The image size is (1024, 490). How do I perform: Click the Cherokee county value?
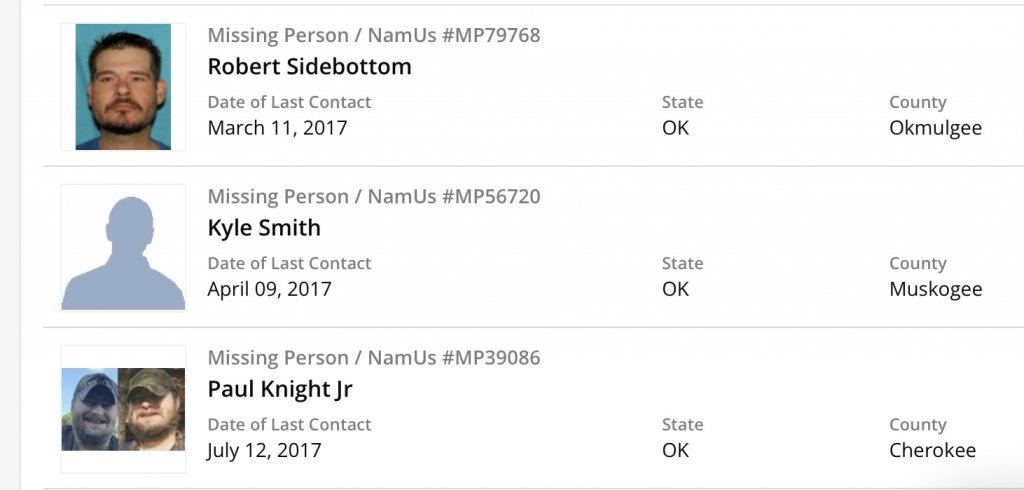click(932, 451)
